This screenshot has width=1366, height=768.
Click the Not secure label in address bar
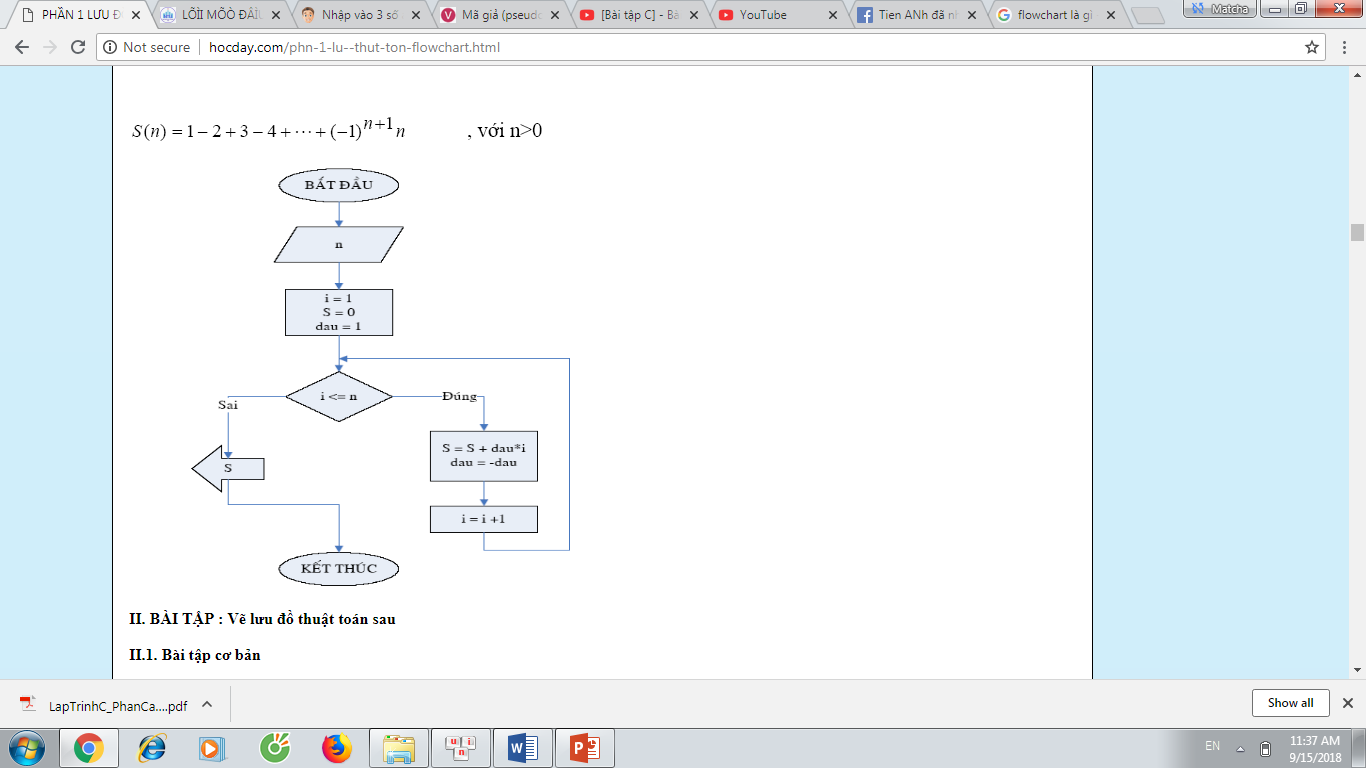tap(156, 47)
